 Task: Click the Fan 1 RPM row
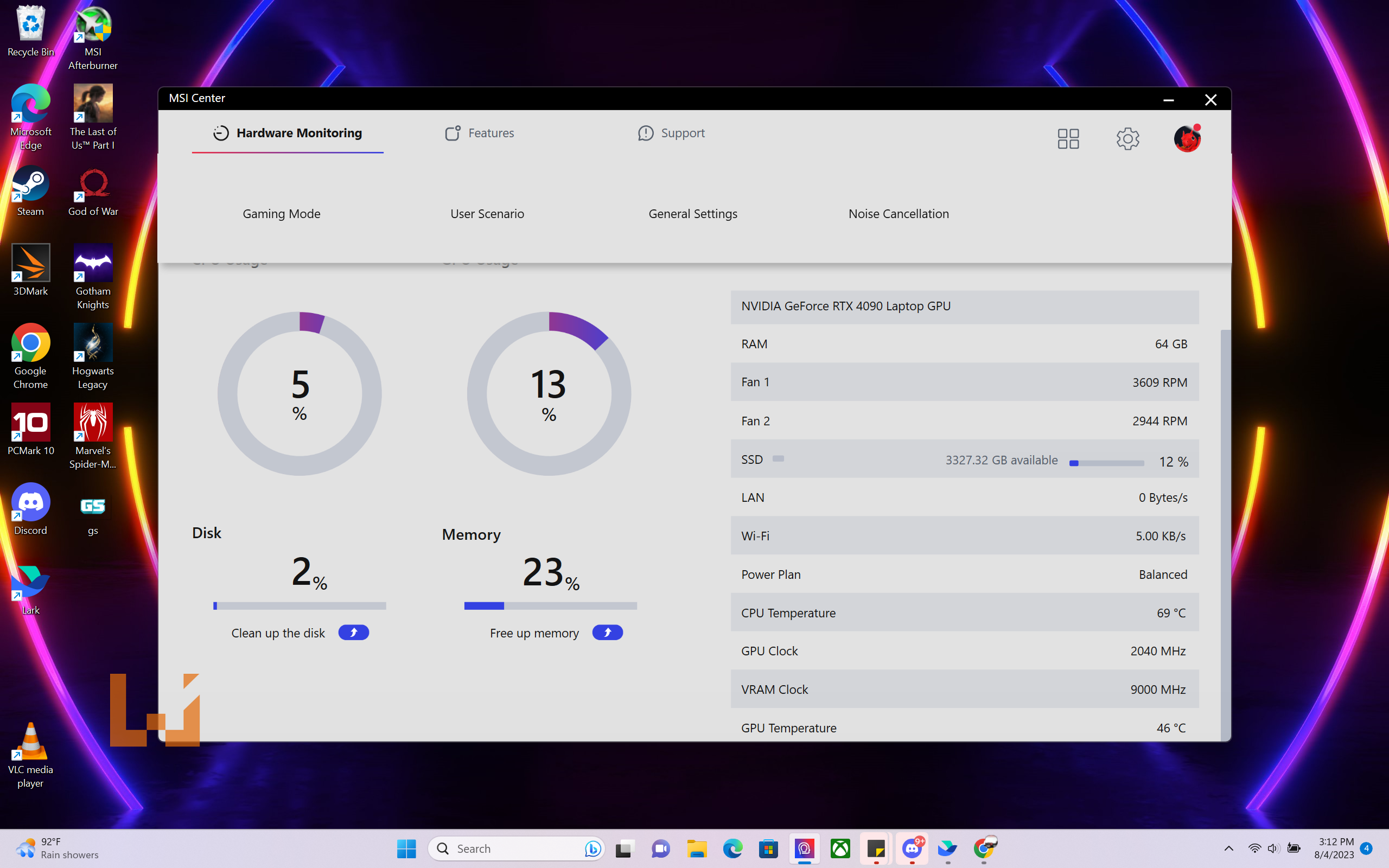click(x=964, y=382)
